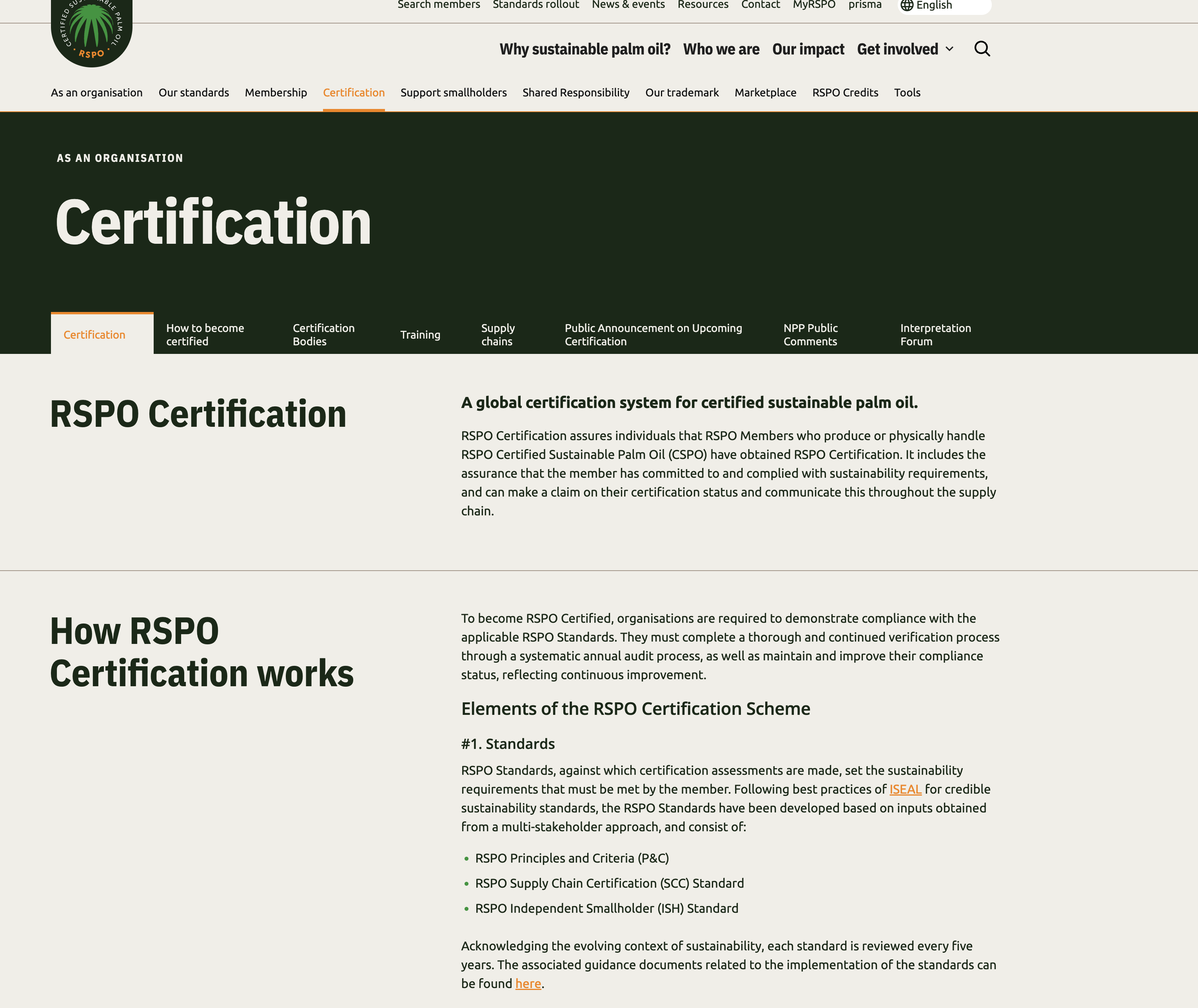Viewport: 1198px width, 1008px height.
Task: Select the active Certification tab
Action: 102,334
